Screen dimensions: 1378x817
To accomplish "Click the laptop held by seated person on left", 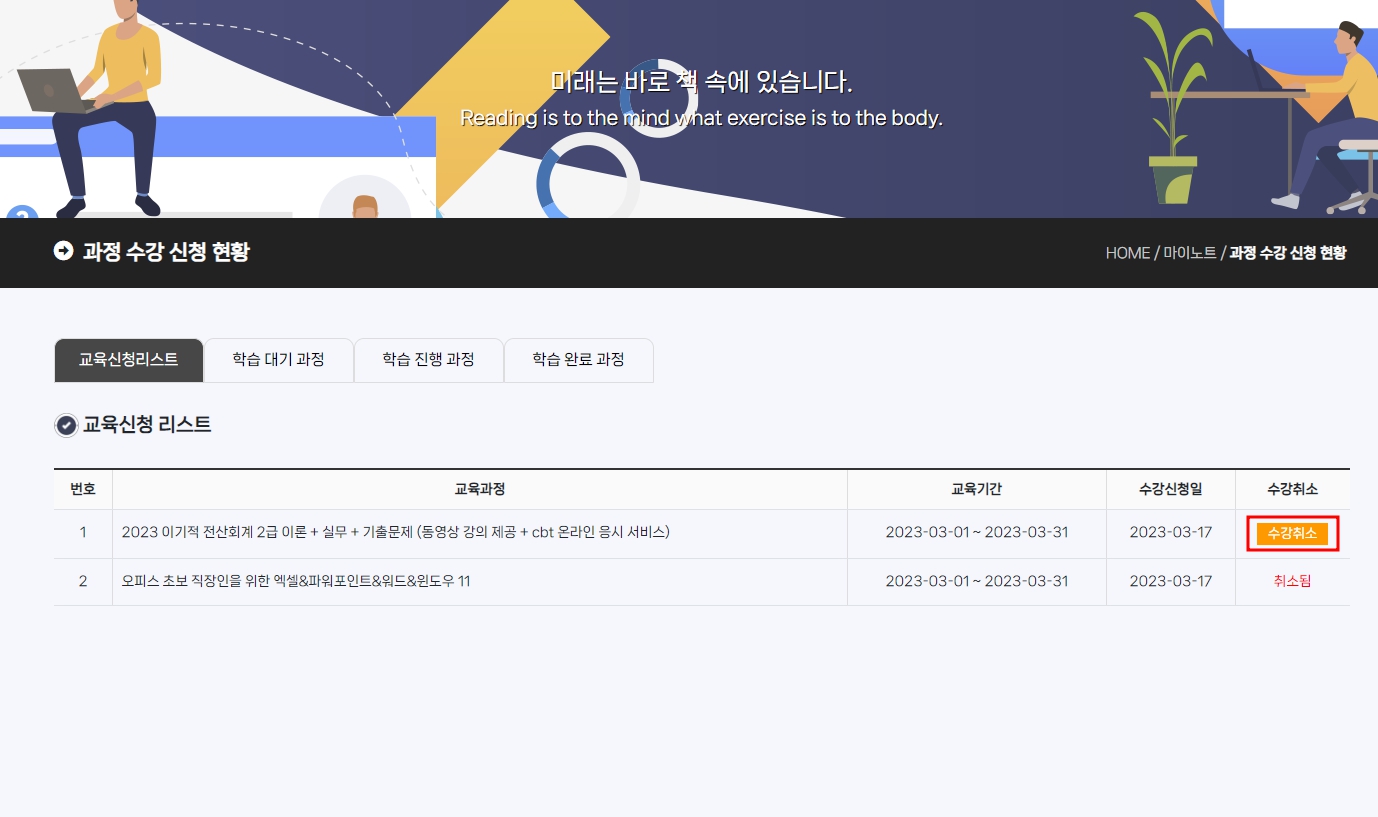I will (x=55, y=90).
